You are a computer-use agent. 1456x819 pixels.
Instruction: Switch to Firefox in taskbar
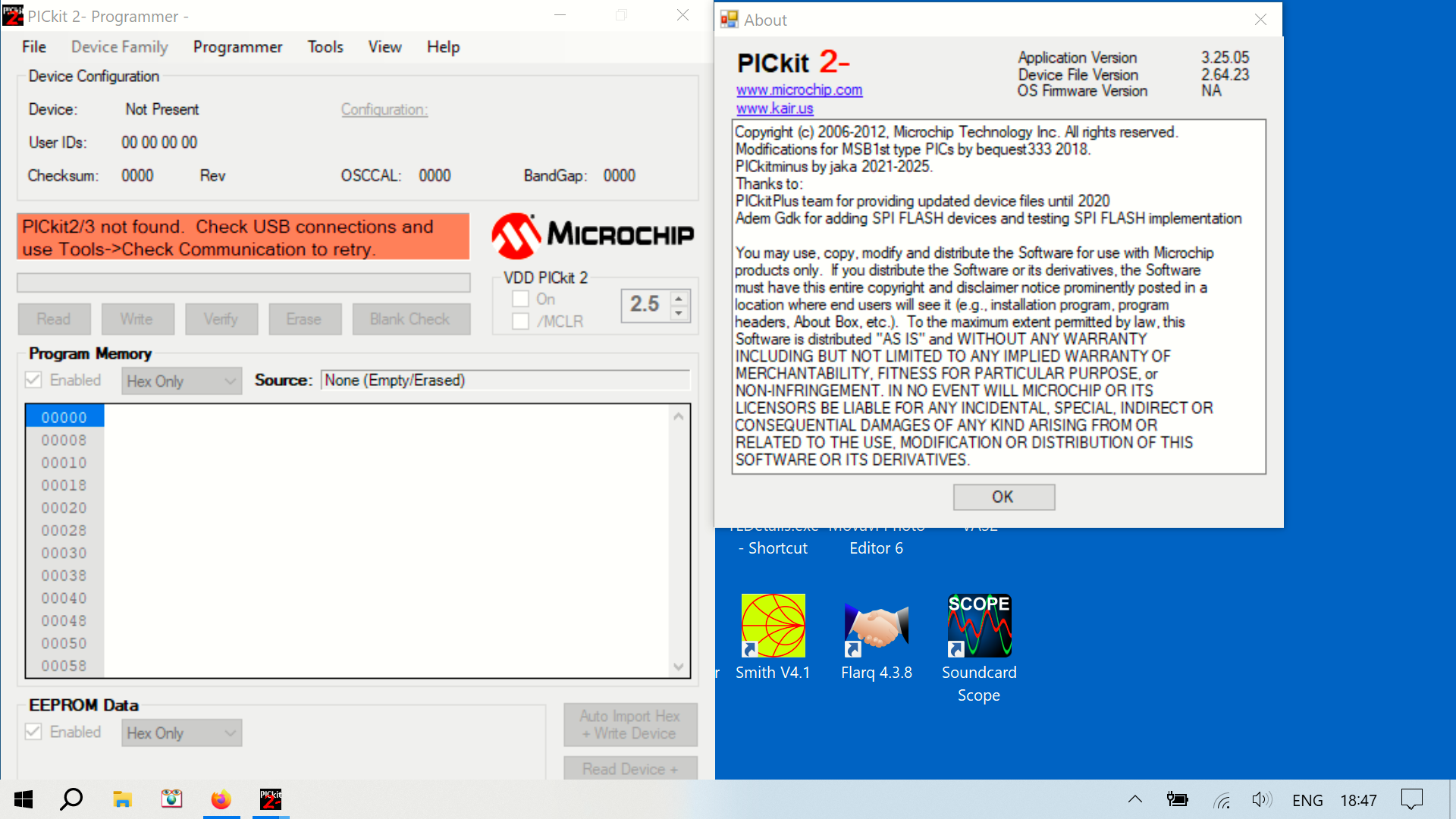(x=221, y=799)
